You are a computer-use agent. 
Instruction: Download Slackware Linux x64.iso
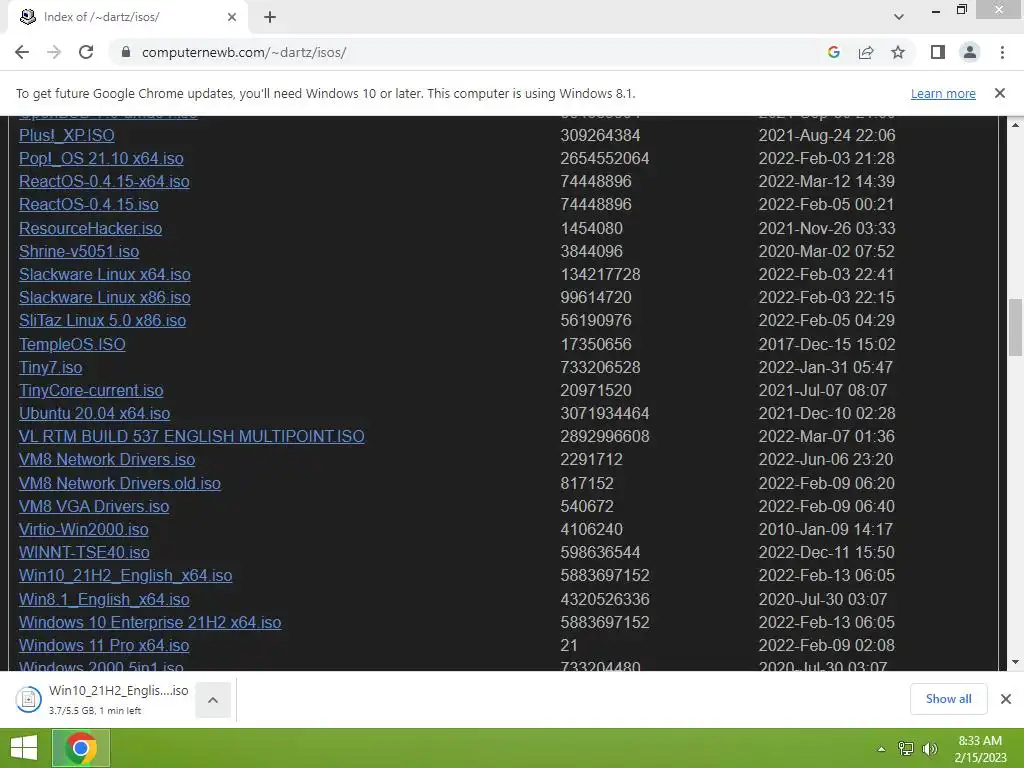coord(104,274)
